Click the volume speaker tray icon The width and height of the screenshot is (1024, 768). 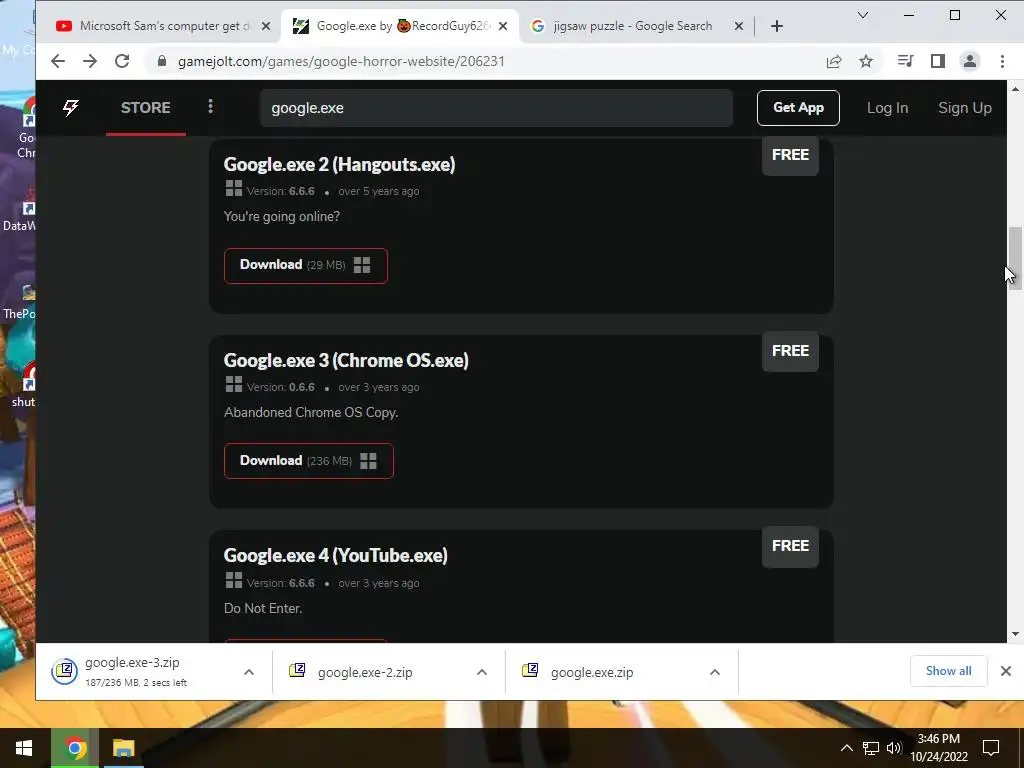(894, 748)
